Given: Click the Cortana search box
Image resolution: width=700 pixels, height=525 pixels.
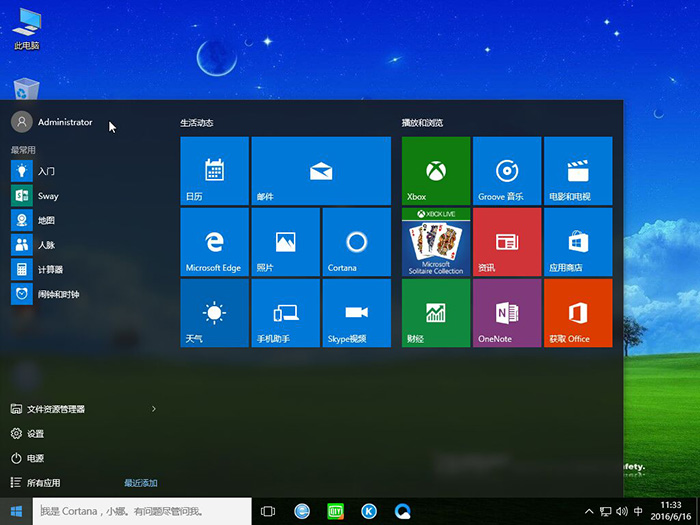Looking at the screenshot, I should click(x=140, y=511).
